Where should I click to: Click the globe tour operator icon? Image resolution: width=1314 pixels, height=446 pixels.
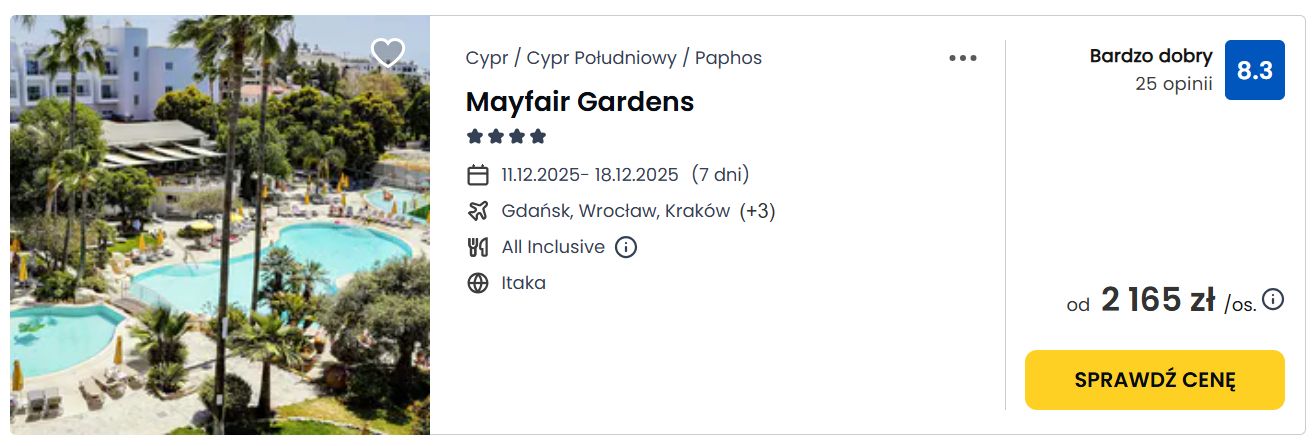click(478, 283)
